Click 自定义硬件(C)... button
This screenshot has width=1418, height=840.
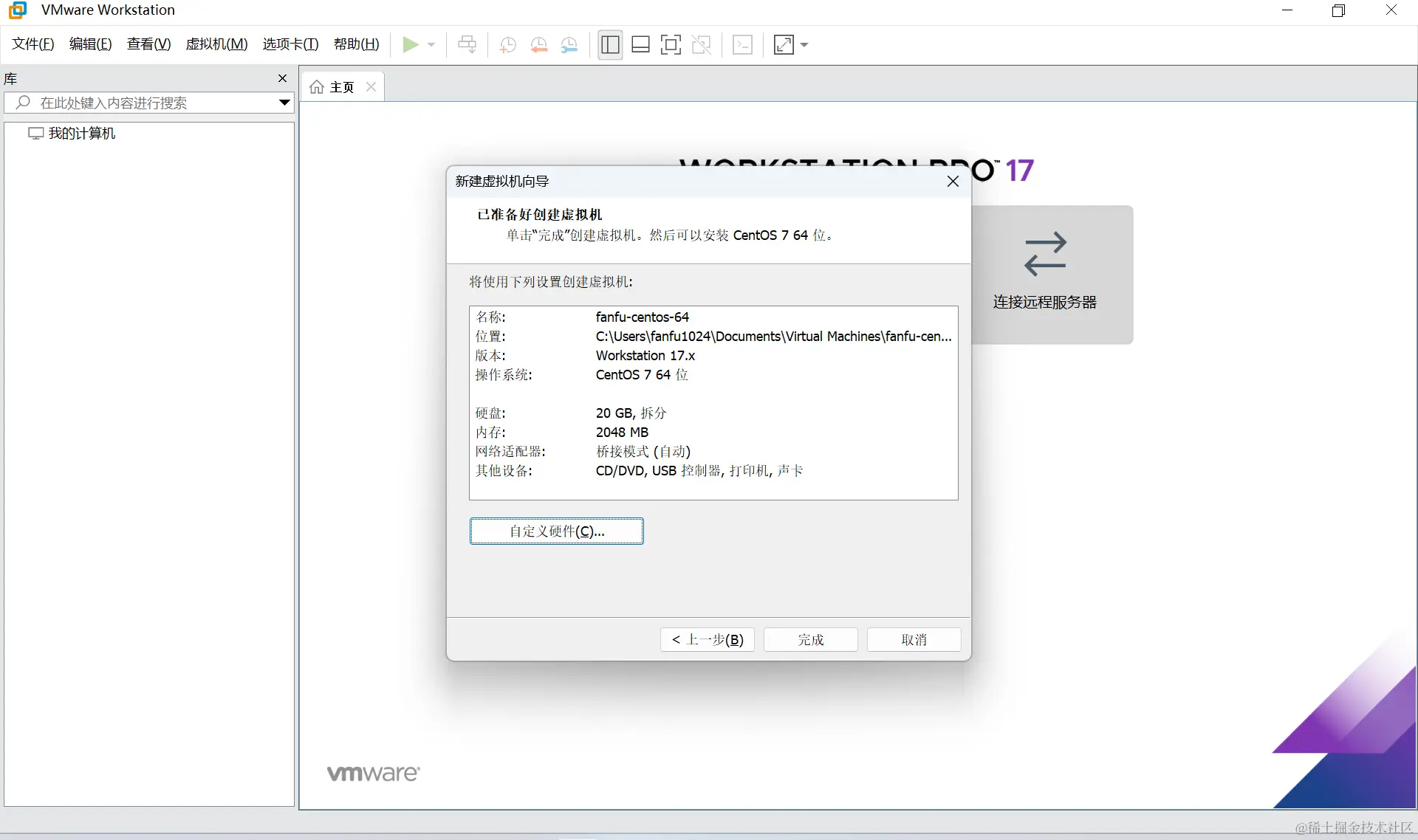click(x=556, y=531)
